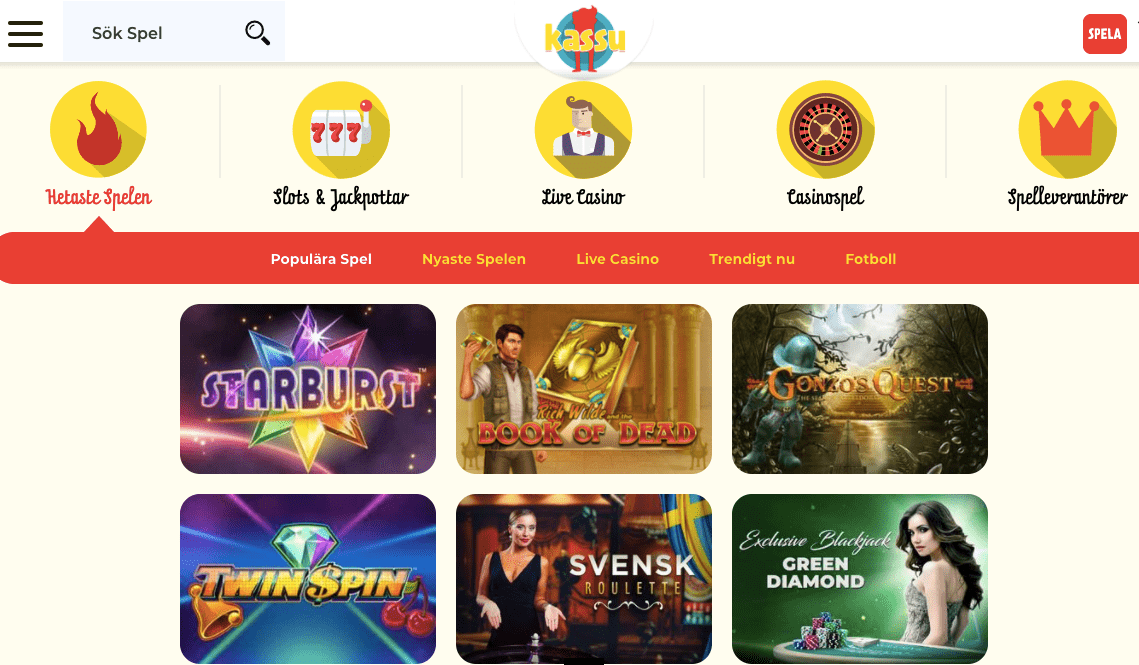
Task: Click the Kassu logo
Action: click(x=584, y=38)
